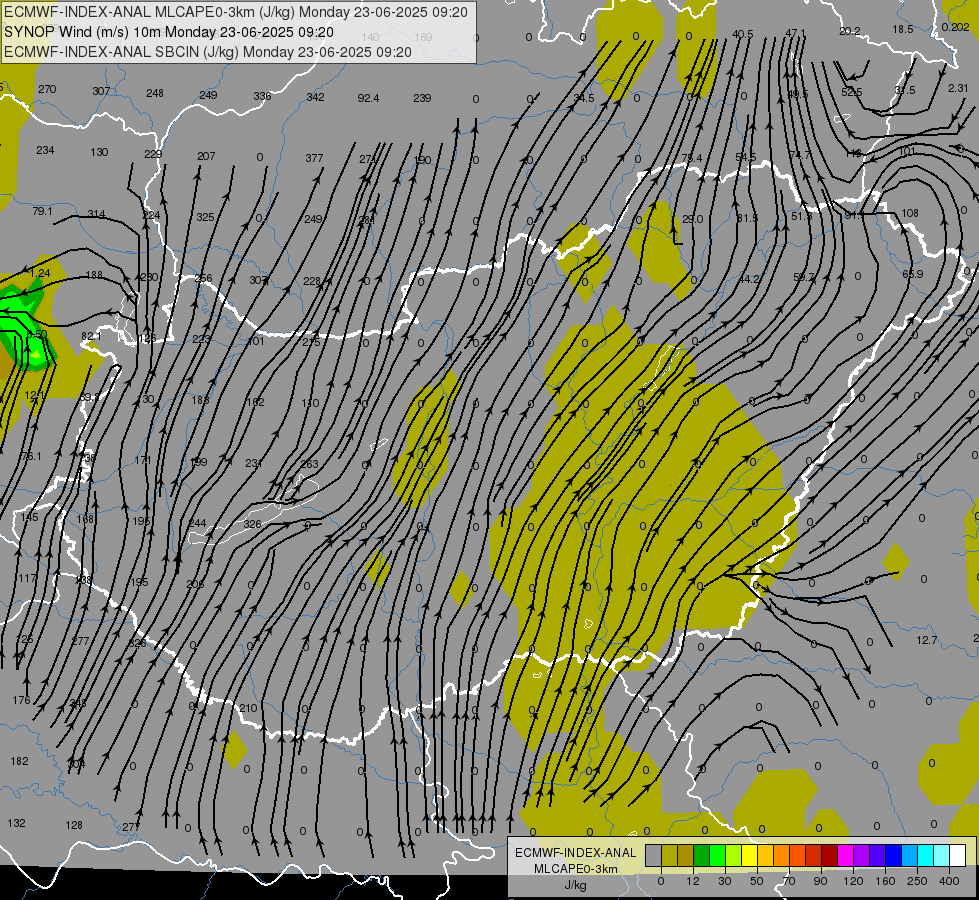This screenshot has width=979, height=900.
Task: Click the legend tick value 400
Action: point(949,881)
